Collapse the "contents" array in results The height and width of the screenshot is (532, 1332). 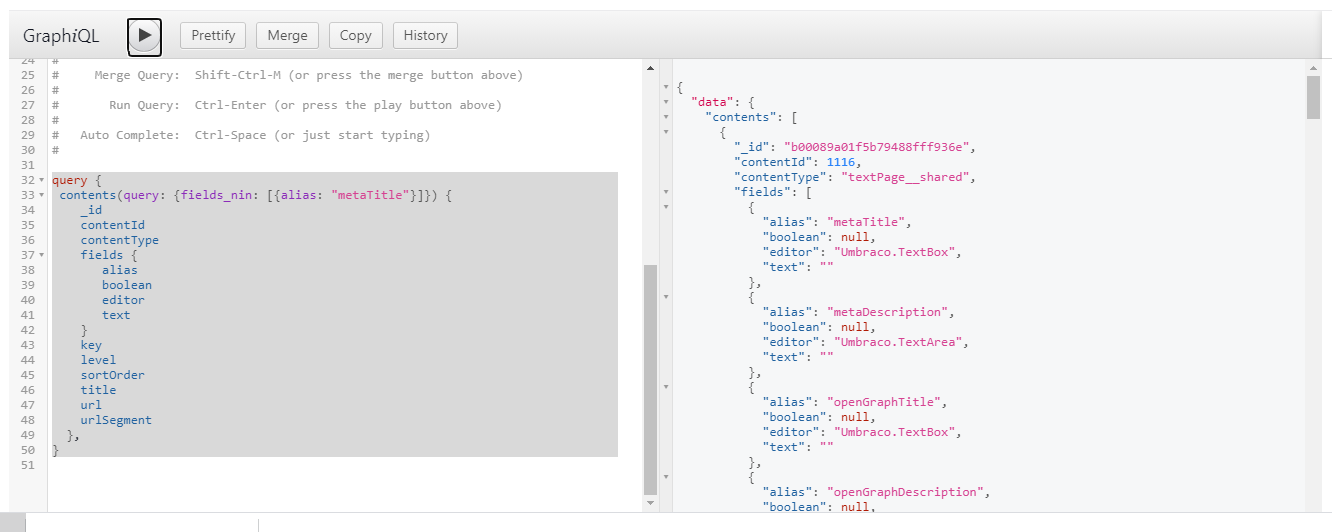(665, 117)
